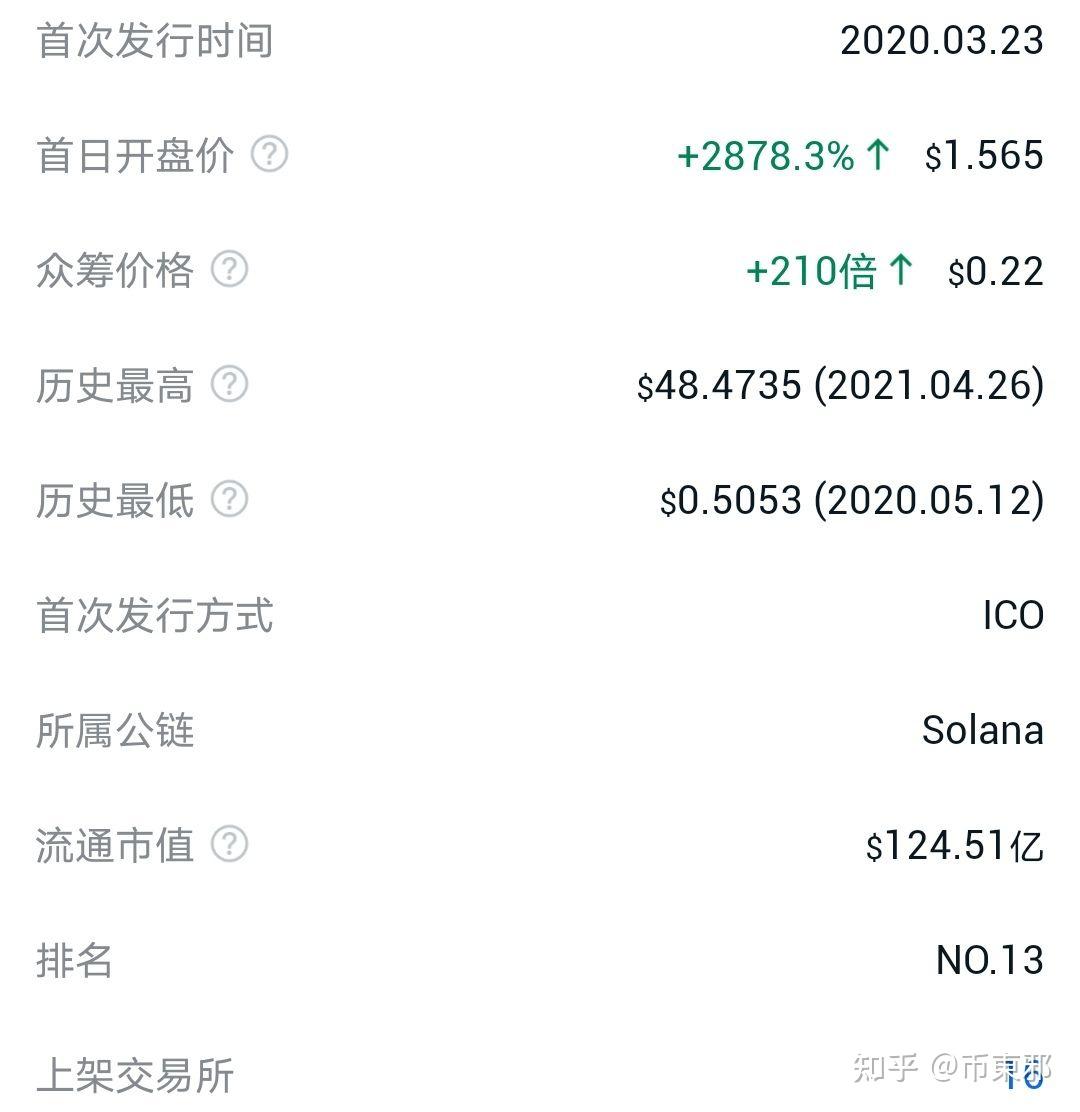Viewport: 1080px width, 1112px height.
Task: Tap the $1.565 opening price
Action: [984, 156]
